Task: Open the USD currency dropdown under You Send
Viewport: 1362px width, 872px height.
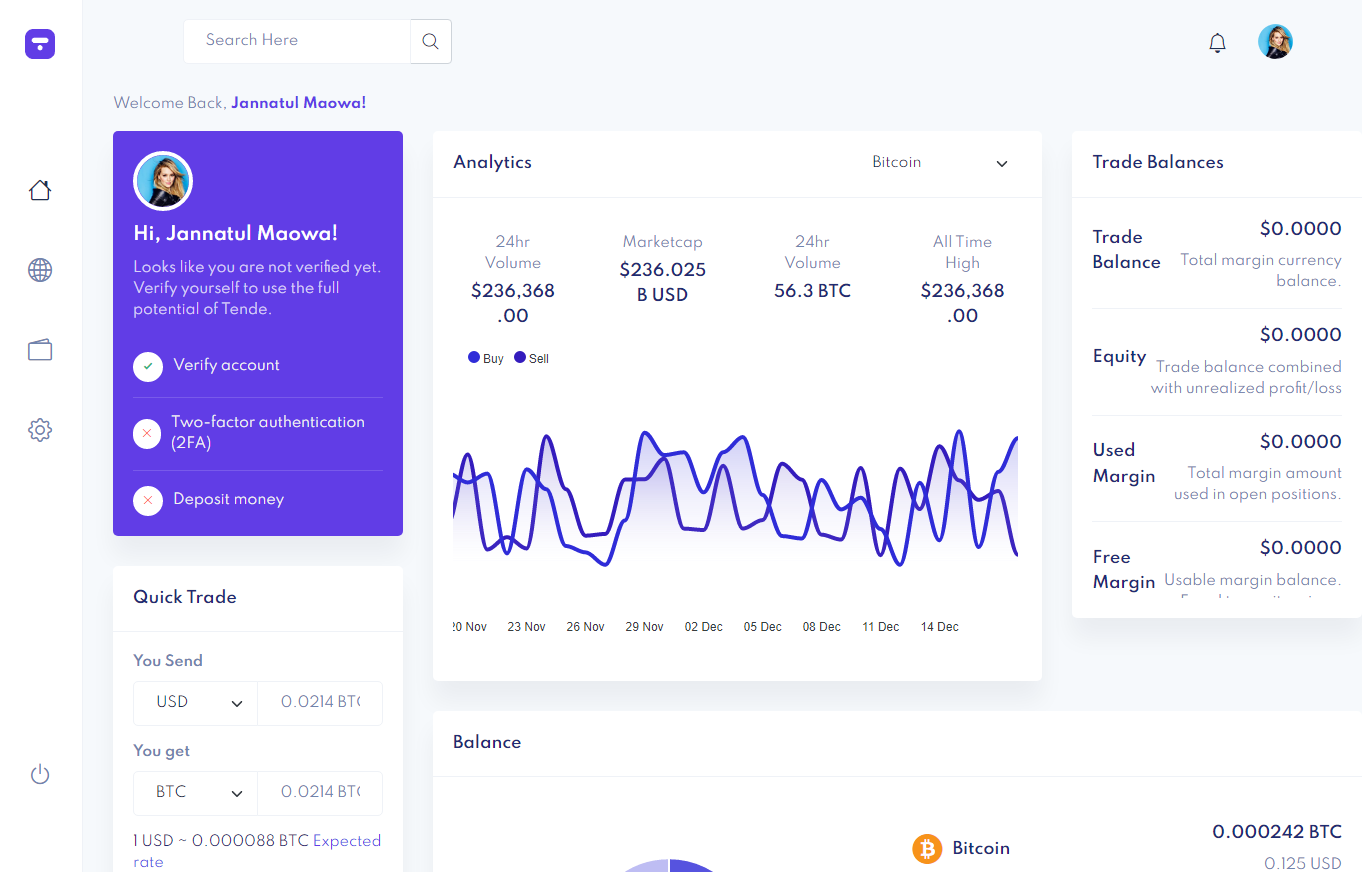Action: pos(195,703)
